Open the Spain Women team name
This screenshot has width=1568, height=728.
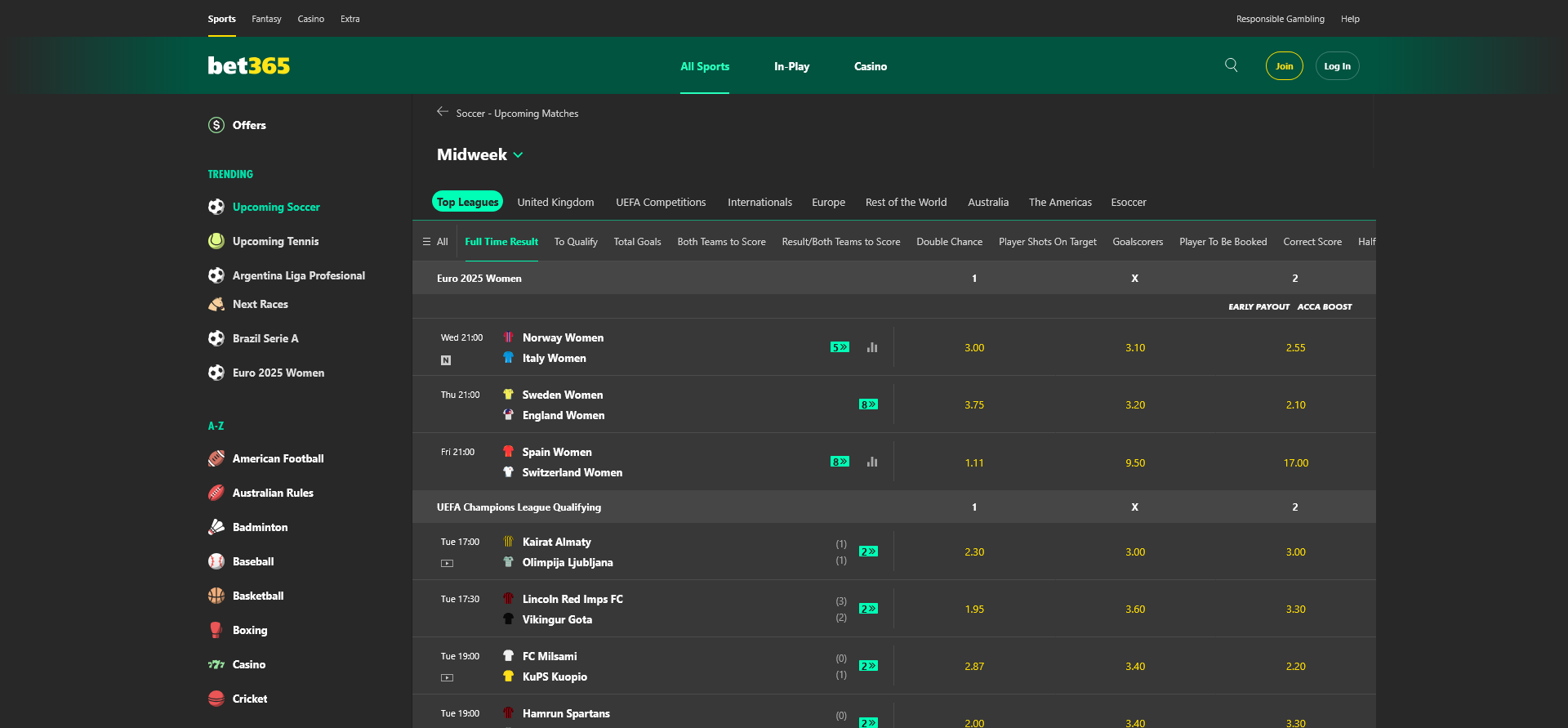(557, 452)
